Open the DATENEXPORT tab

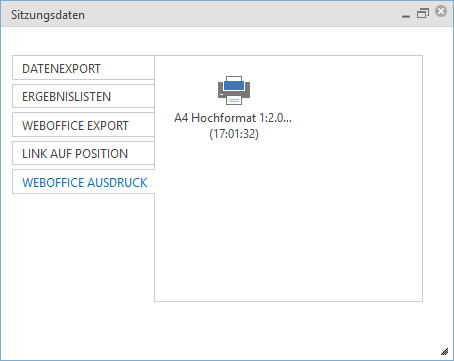coord(83,68)
